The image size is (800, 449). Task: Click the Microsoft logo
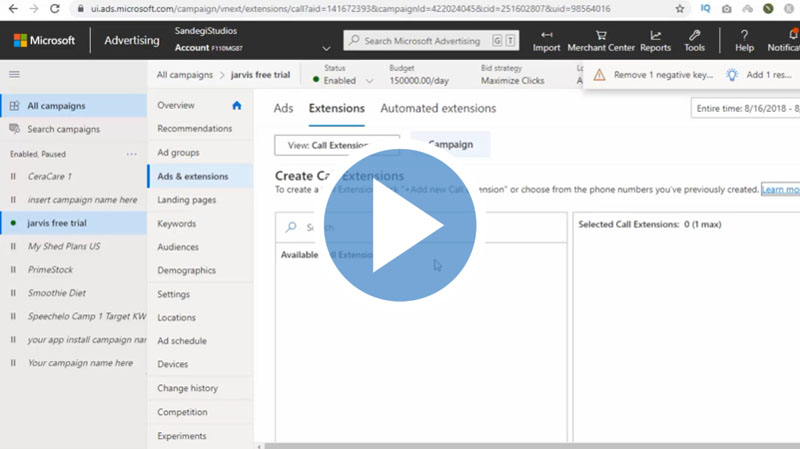point(44,40)
